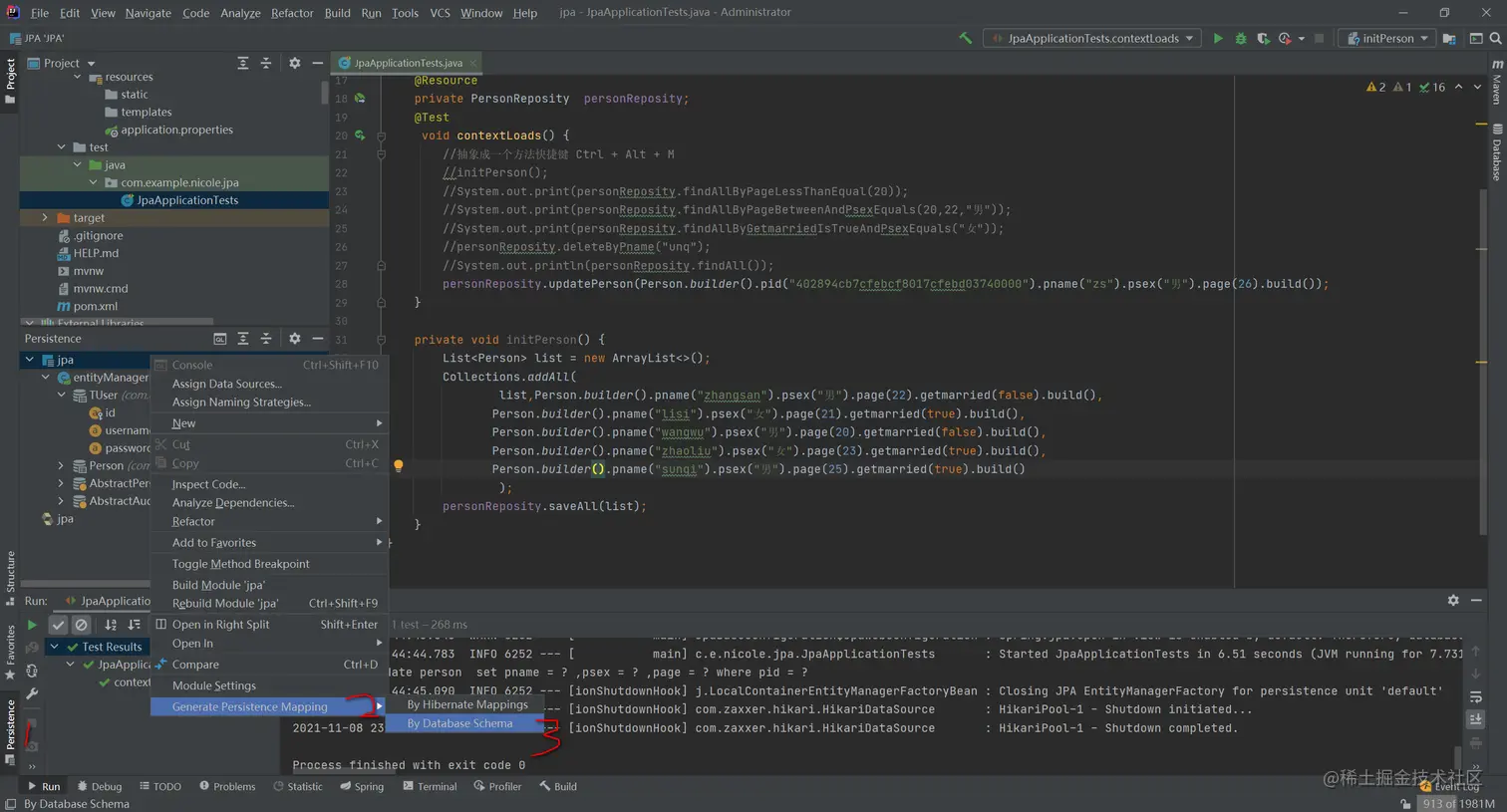Image resolution: width=1507 pixels, height=812 pixels.
Task: Sort test results alphabetically icon
Action: [x=111, y=625]
